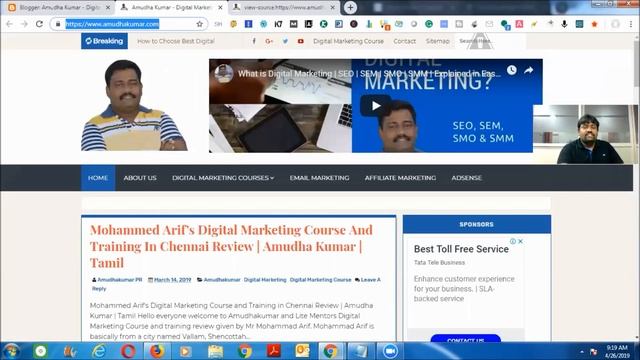Open the Mohammed Arif's Digital Marketing Course article
This screenshot has width=640, height=360.
click(x=231, y=247)
